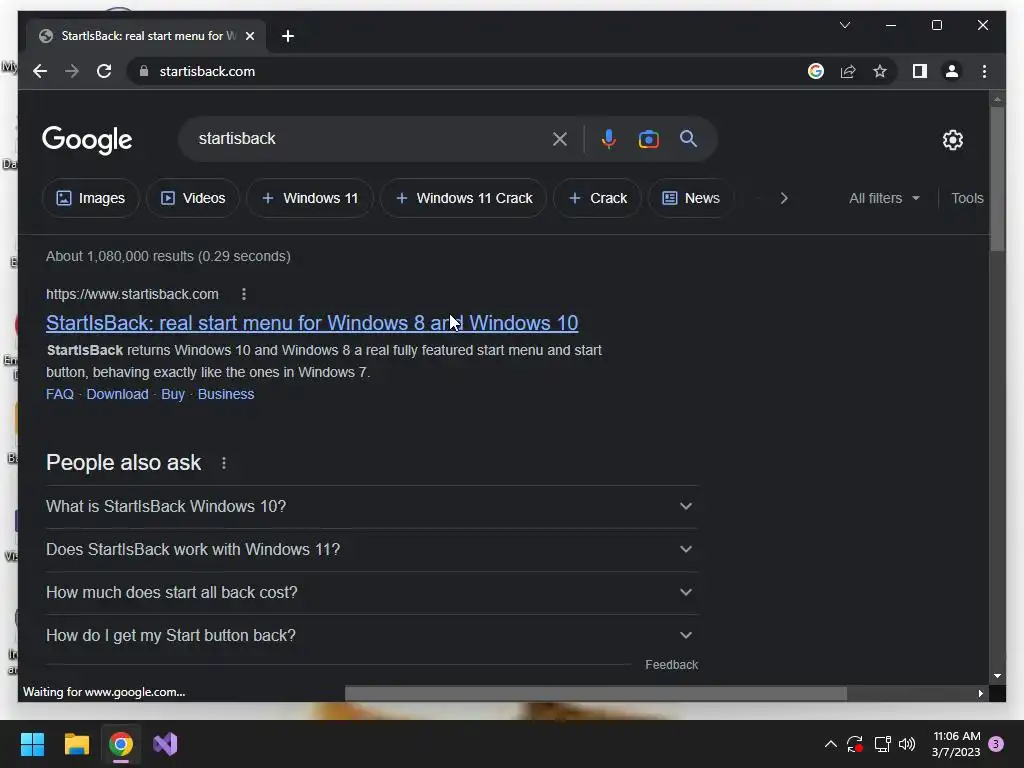Click the horizontal scrollbar thumb

[596, 693]
